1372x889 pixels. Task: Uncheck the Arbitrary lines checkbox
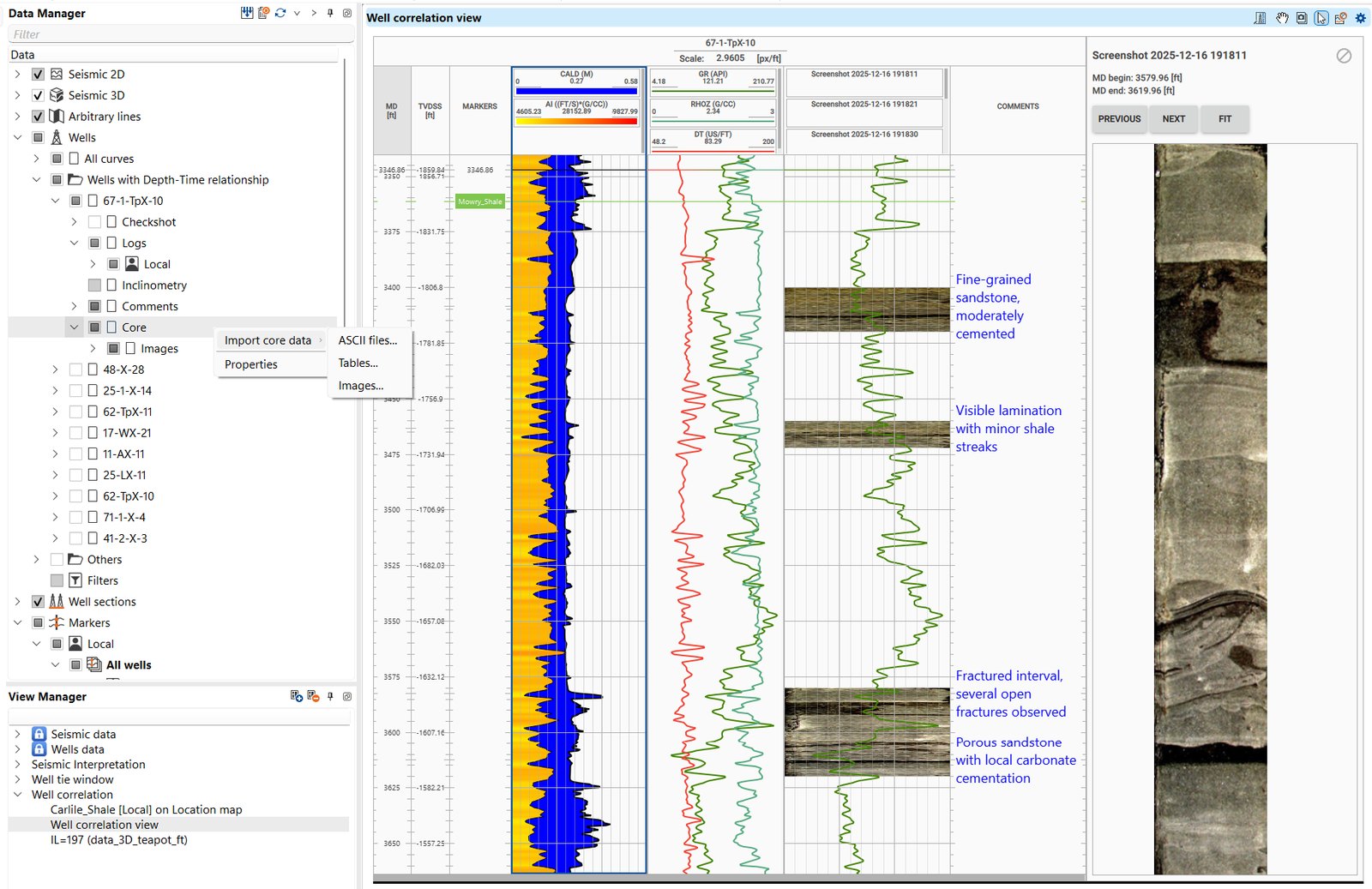click(38, 117)
